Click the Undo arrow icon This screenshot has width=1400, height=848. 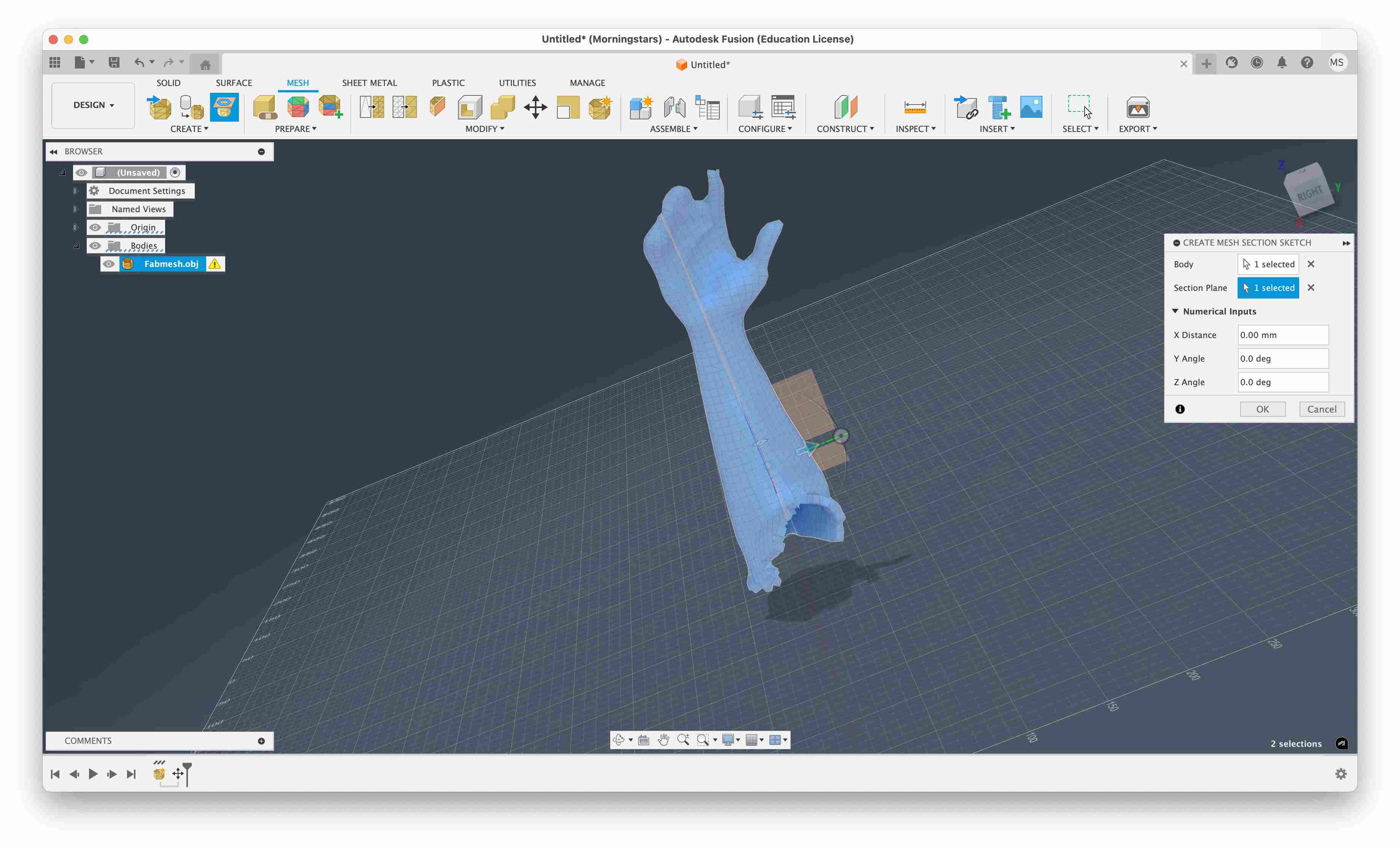(x=138, y=62)
